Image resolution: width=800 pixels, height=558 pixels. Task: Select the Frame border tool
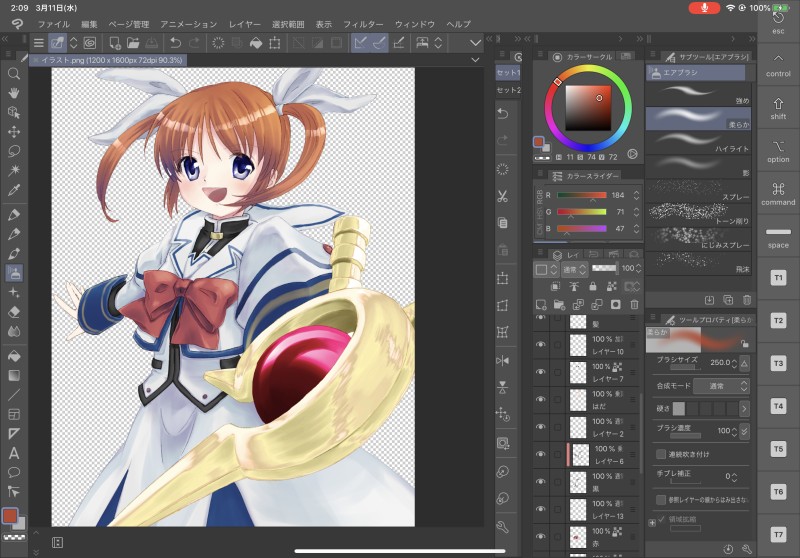(14, 414)
